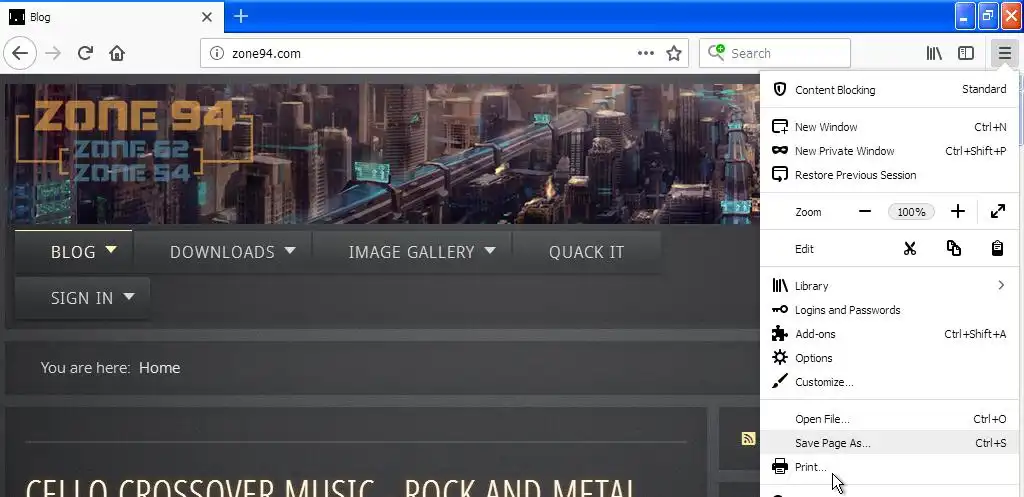
Task: Open Options from the menu
Action: coord(889,358)
